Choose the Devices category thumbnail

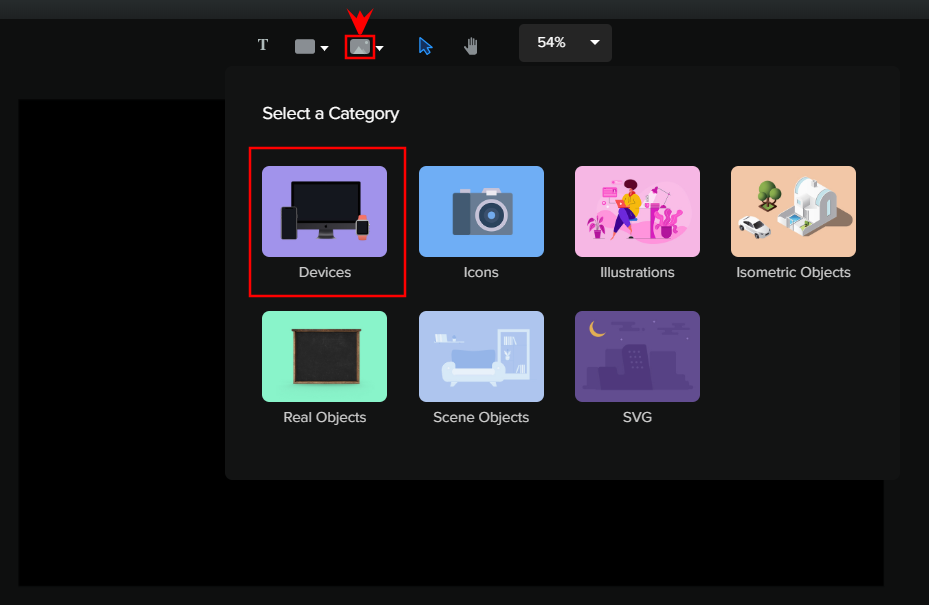(325, 212)
